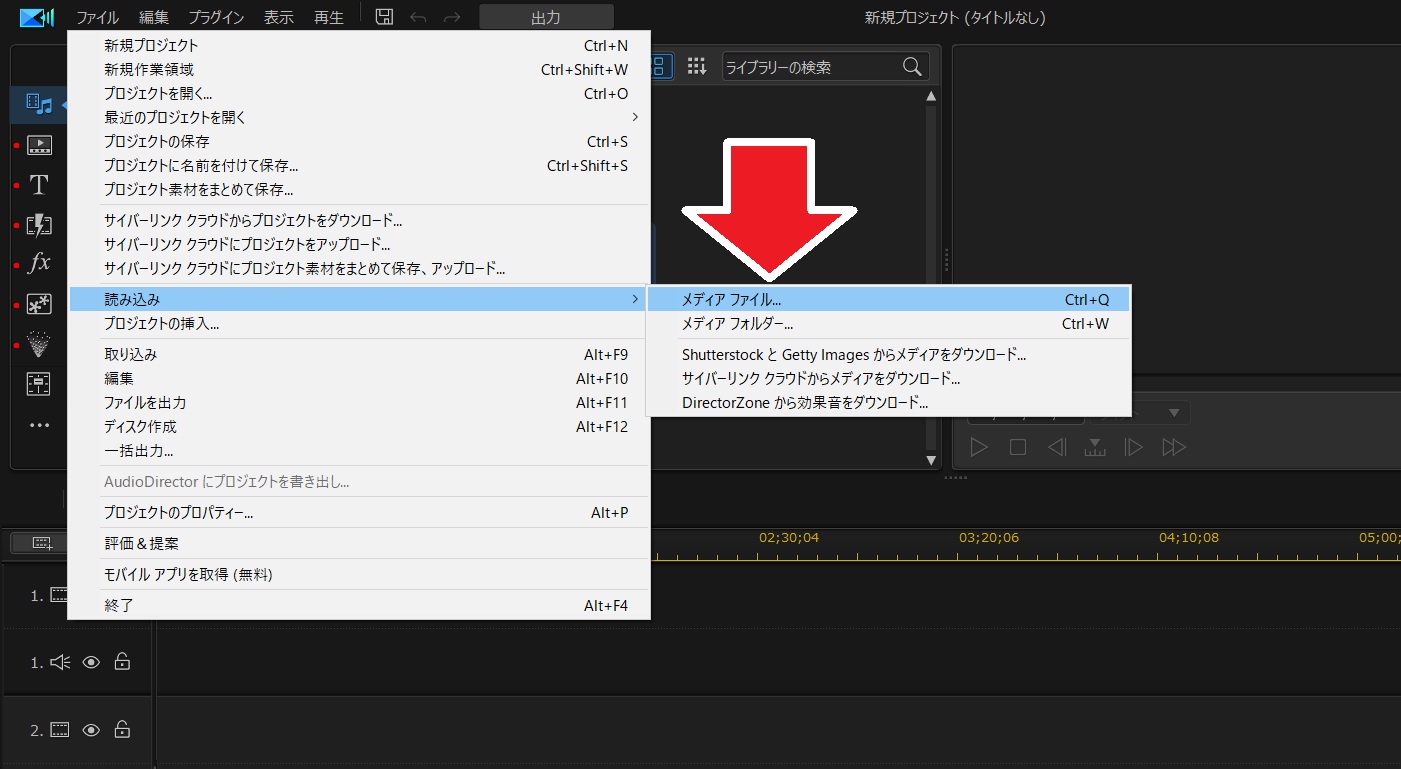Open the subtitle room icon above the three dots

(x=39, y=384)
